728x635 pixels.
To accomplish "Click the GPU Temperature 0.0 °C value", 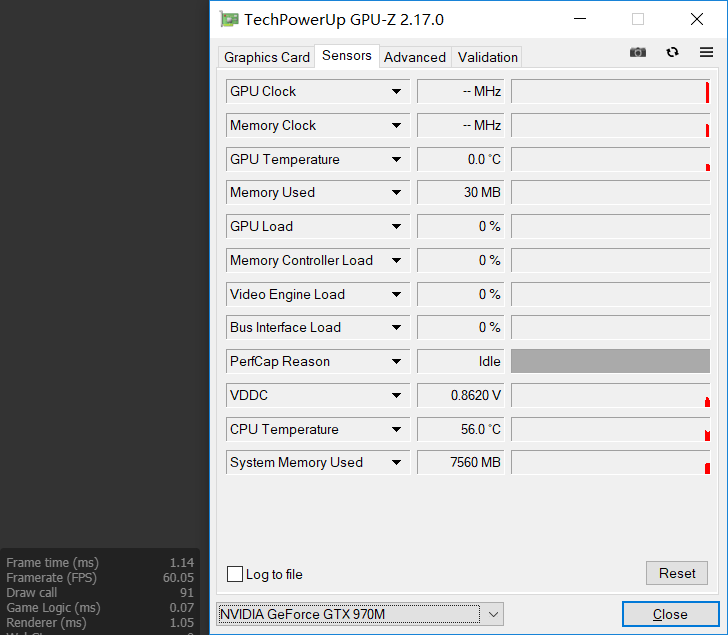I will click(x=461, y=159).
